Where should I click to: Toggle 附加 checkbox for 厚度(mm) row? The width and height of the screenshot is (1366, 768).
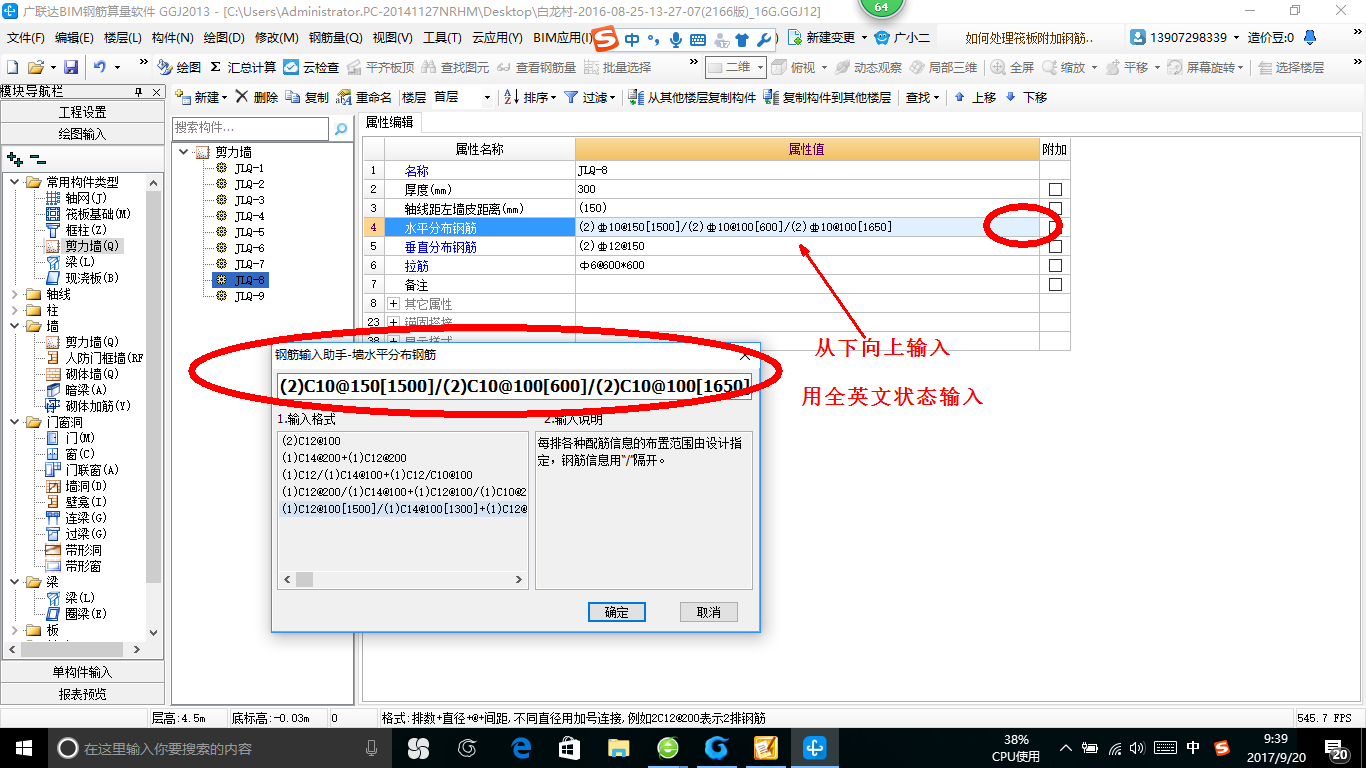tap(1055, 189)
